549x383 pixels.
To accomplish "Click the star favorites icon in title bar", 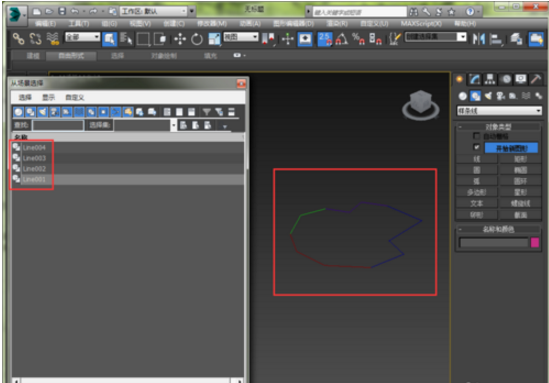I will [x=452, y=12].
